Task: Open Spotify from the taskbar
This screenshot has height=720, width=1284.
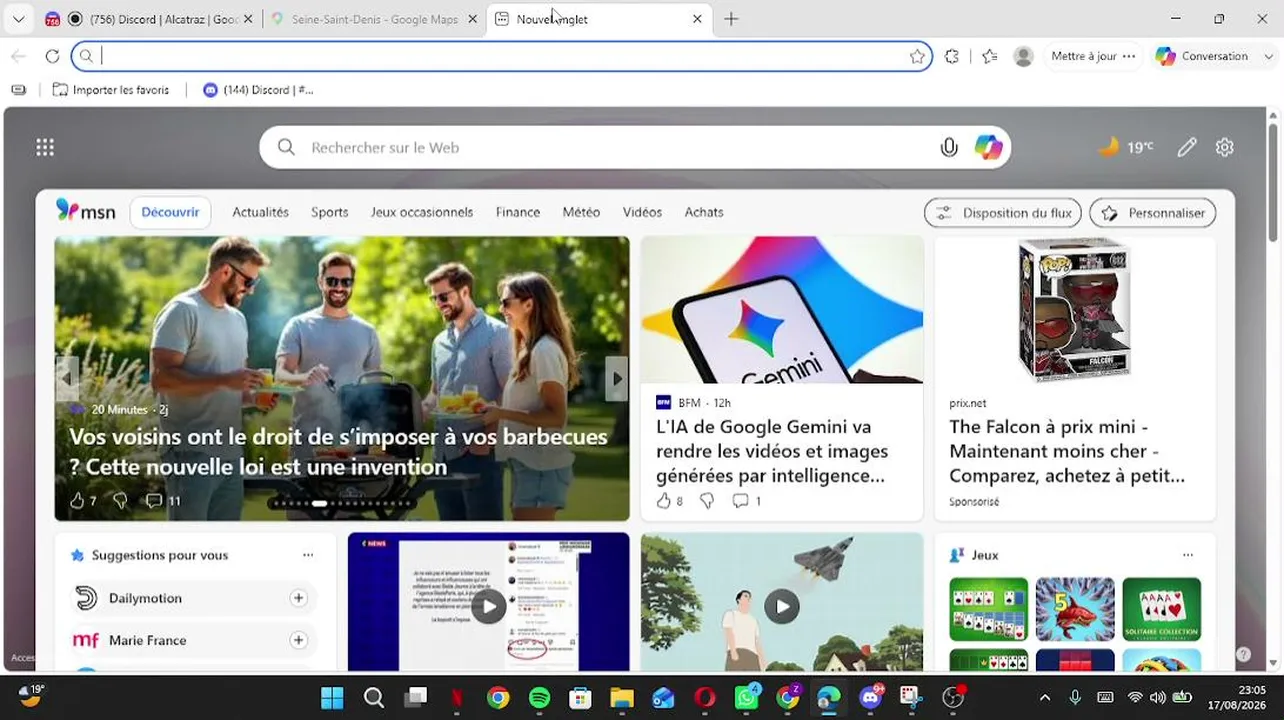Action: (539, 697)
